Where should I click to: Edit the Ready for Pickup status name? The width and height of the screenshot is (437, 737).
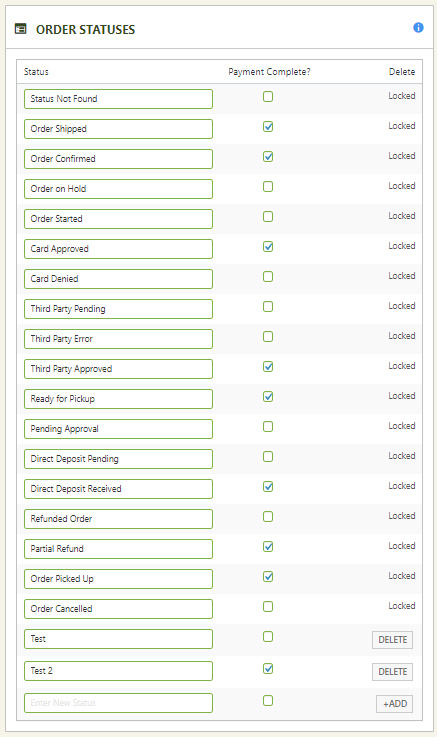[x=118, y=399]
